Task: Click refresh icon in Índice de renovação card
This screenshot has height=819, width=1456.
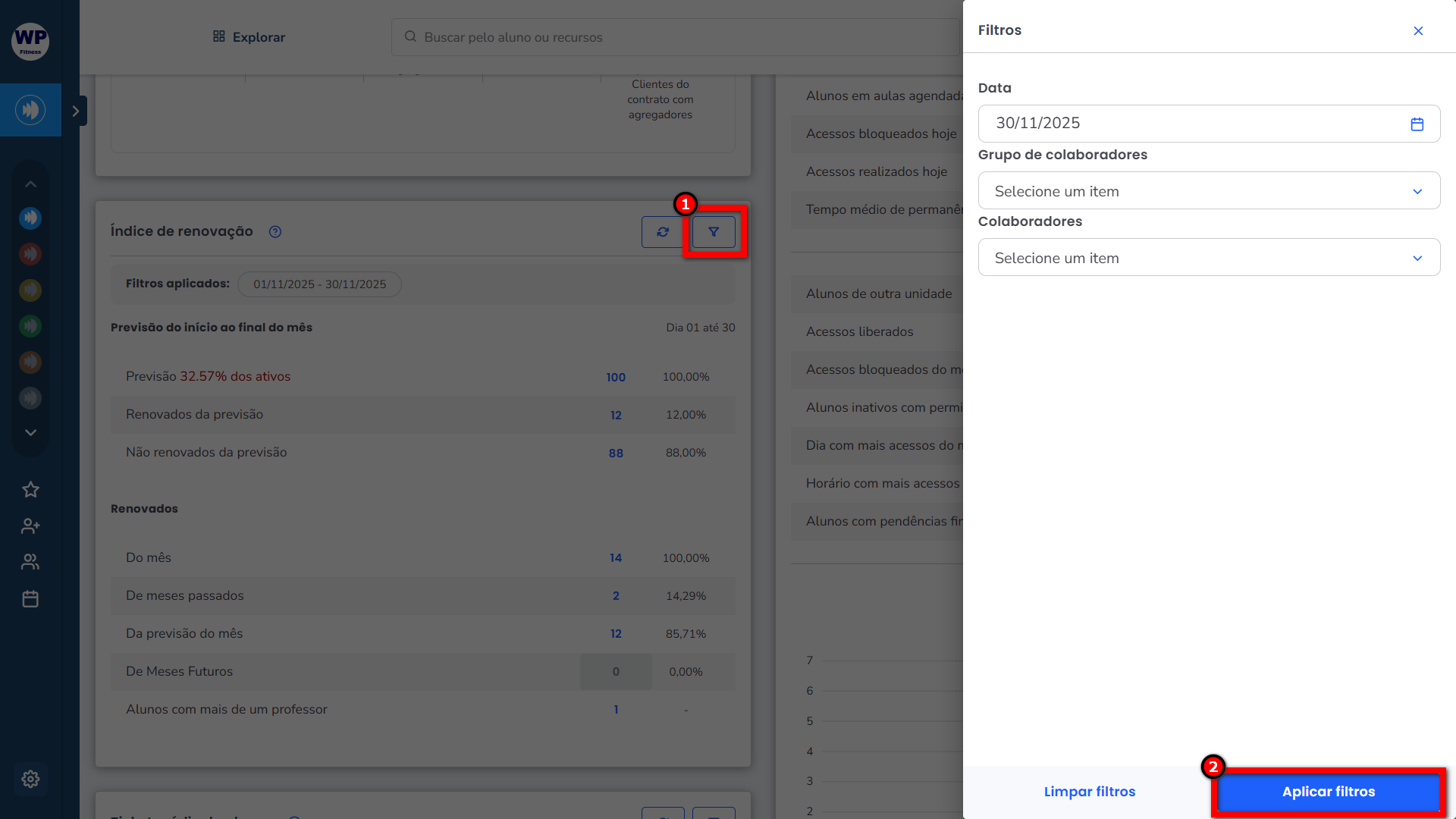Action: tap(663, 232)
